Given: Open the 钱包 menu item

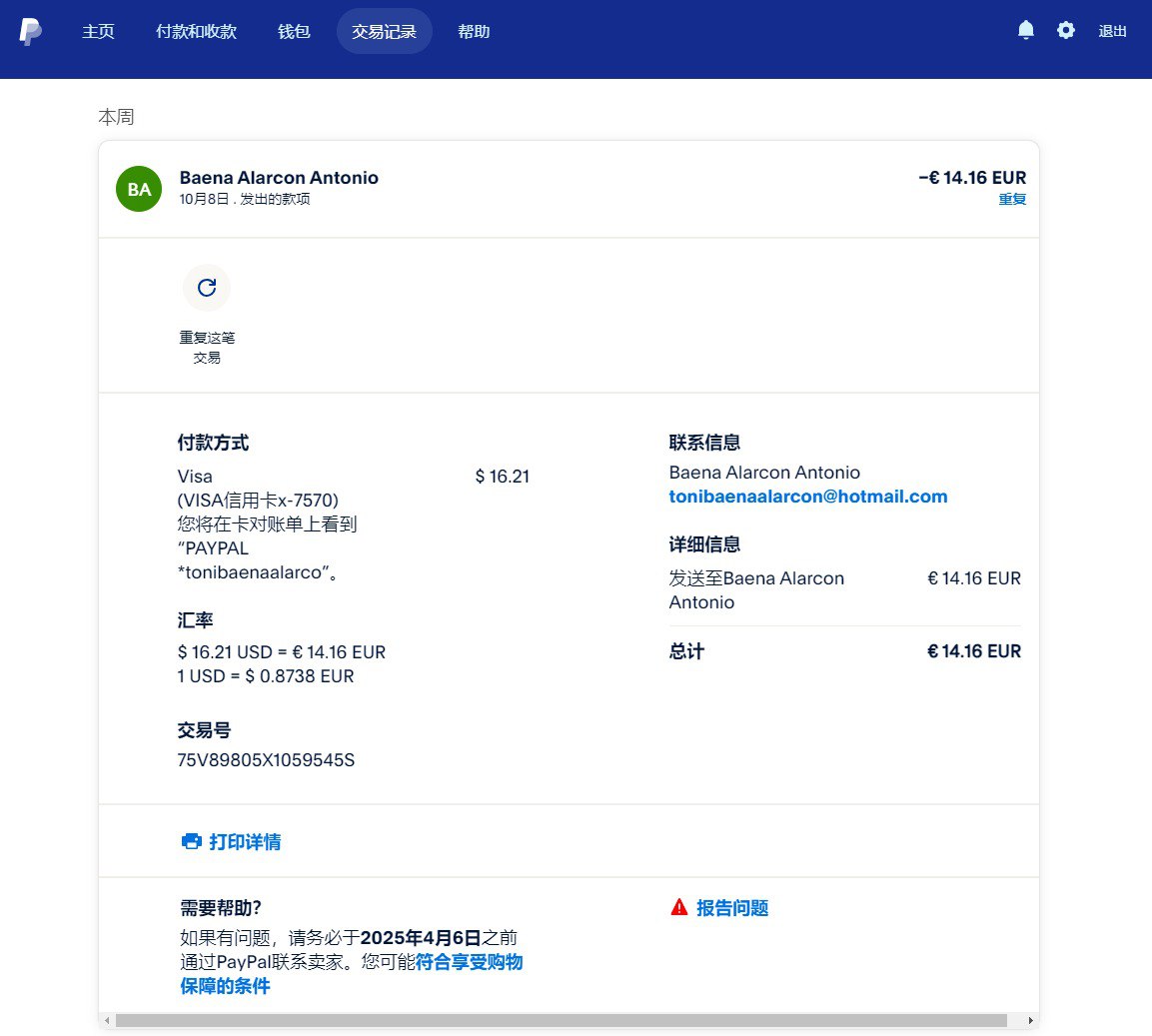Looking at the screenshot, I should pyautogui.click(x=294, y=32).
